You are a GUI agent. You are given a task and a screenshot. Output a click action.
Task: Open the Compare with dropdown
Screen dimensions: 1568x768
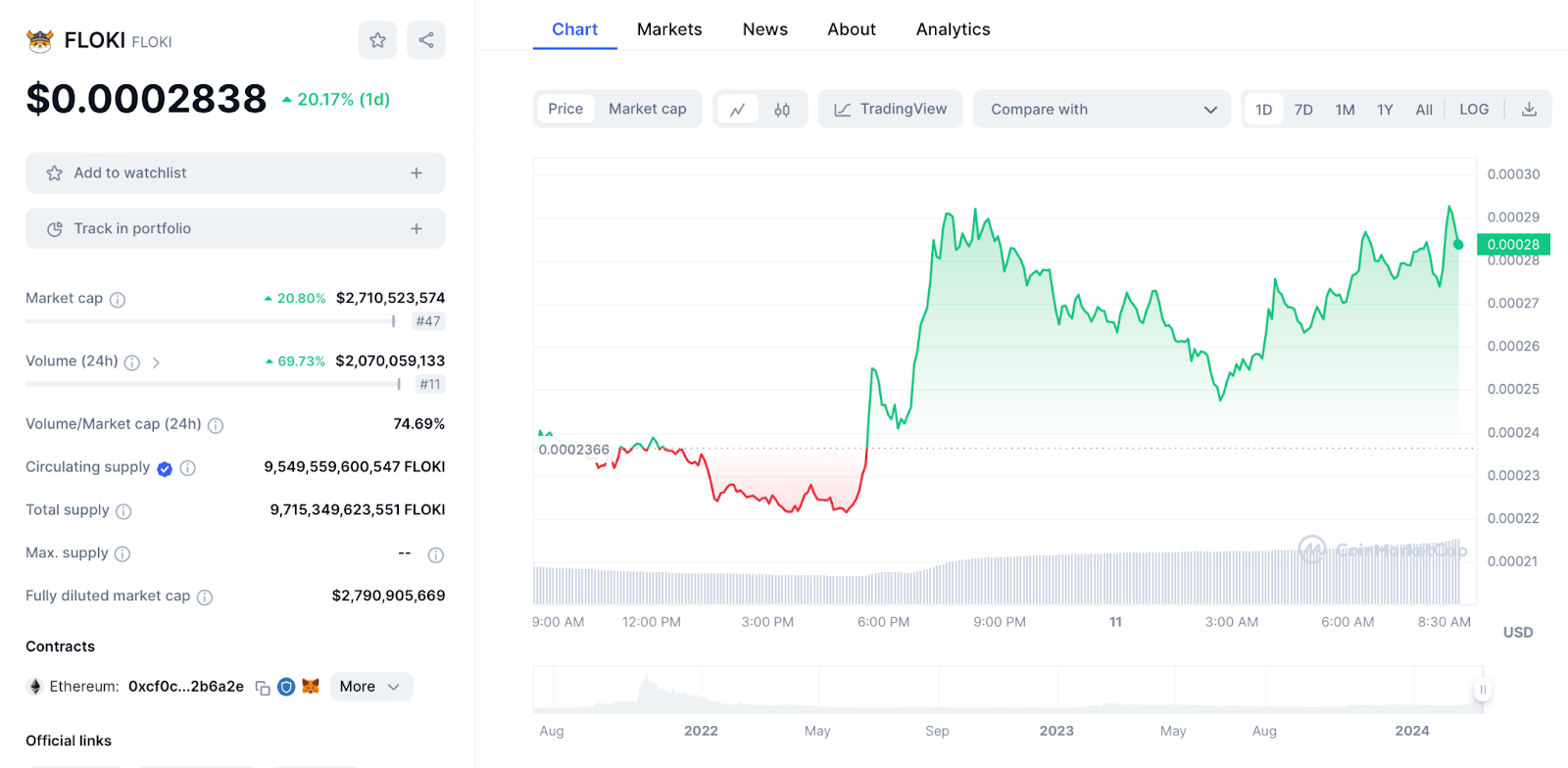(1102, 110)
